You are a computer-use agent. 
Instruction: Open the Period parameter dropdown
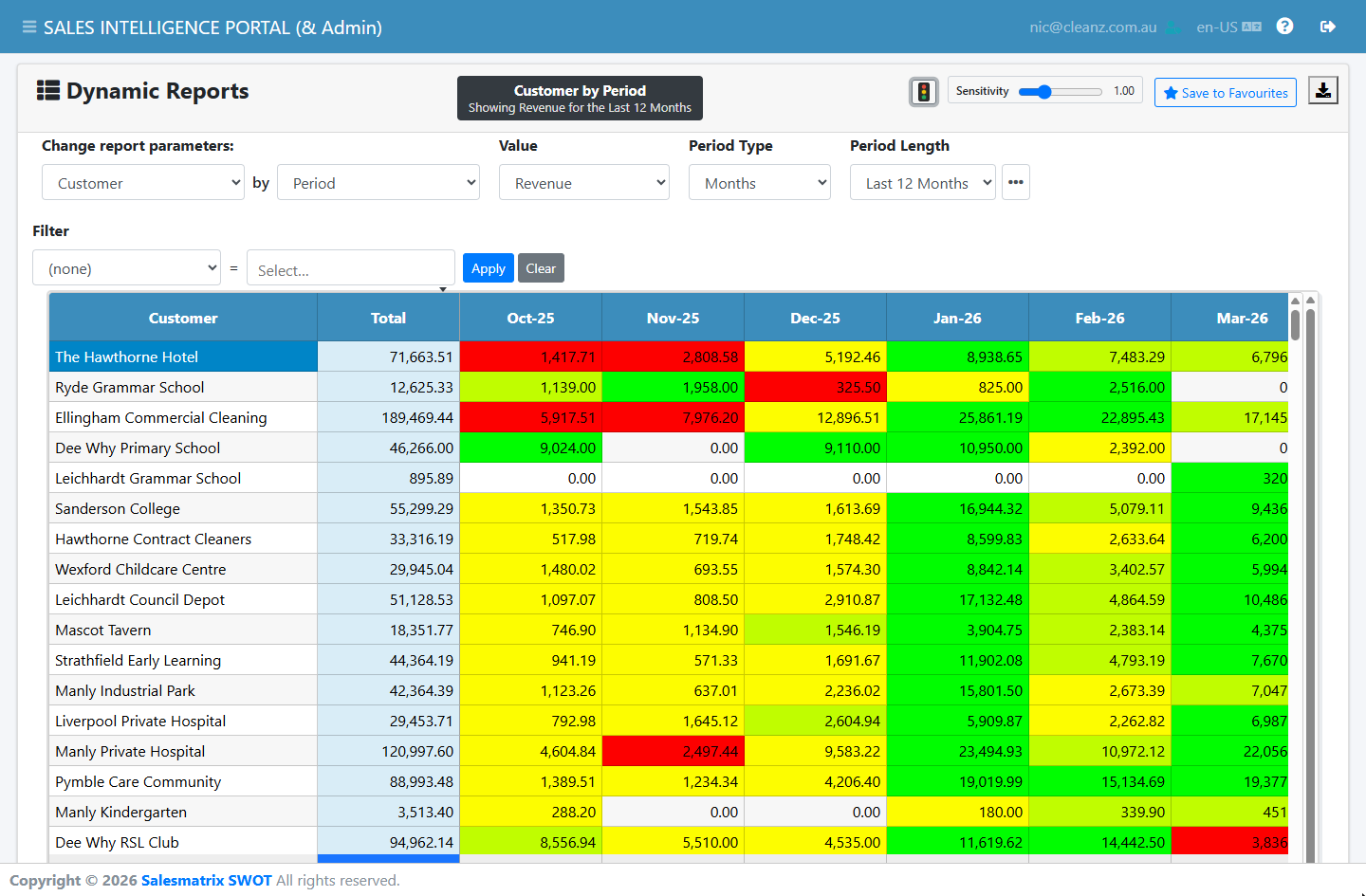[x=378, y=182]
